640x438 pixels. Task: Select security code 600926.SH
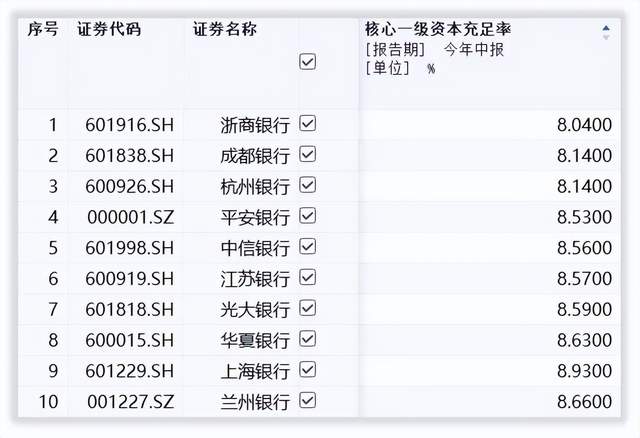tap(130, 187)
